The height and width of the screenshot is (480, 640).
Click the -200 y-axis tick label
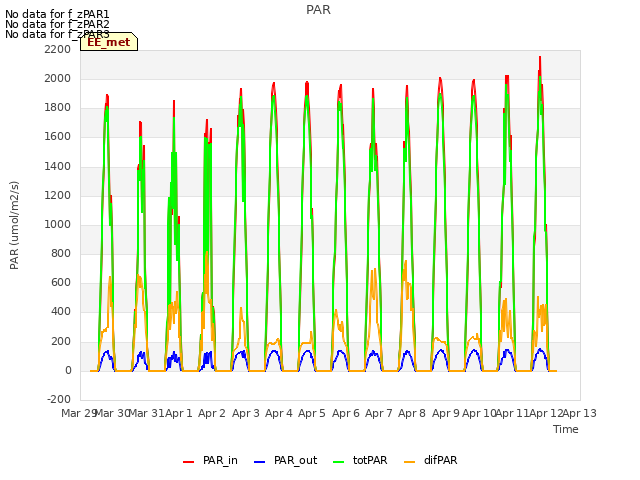tap(59, 399)
